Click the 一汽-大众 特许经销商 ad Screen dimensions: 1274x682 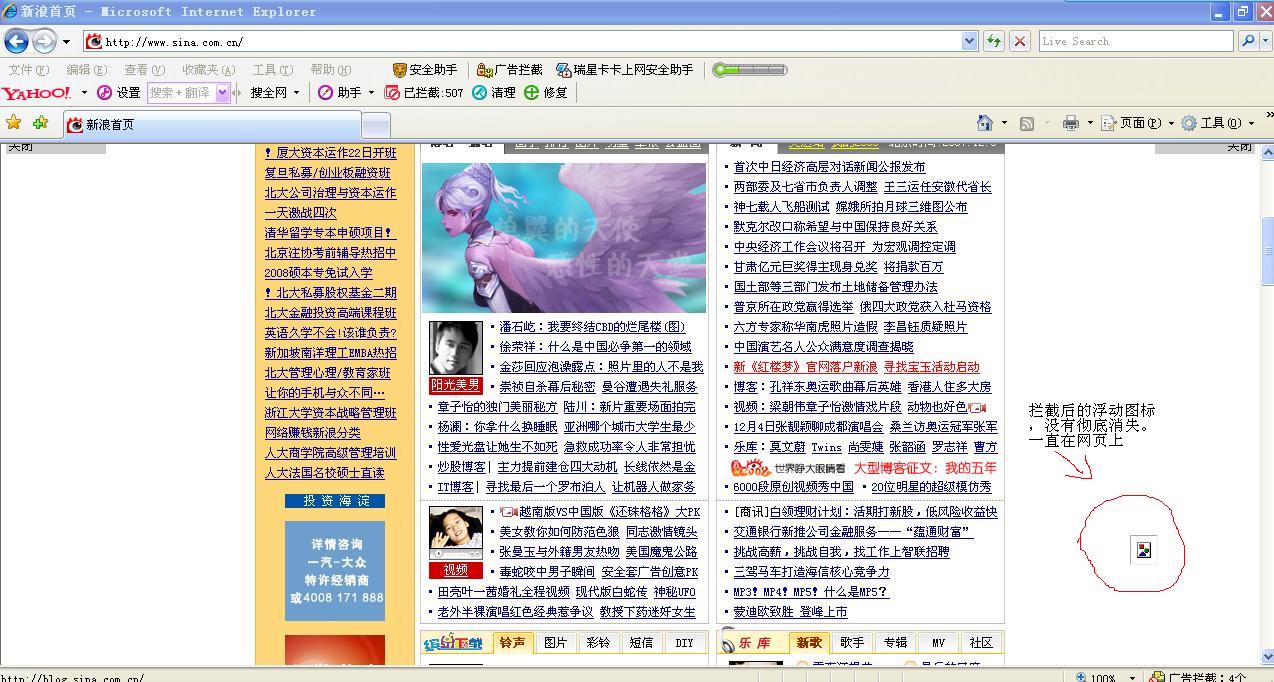pos(335,571)
